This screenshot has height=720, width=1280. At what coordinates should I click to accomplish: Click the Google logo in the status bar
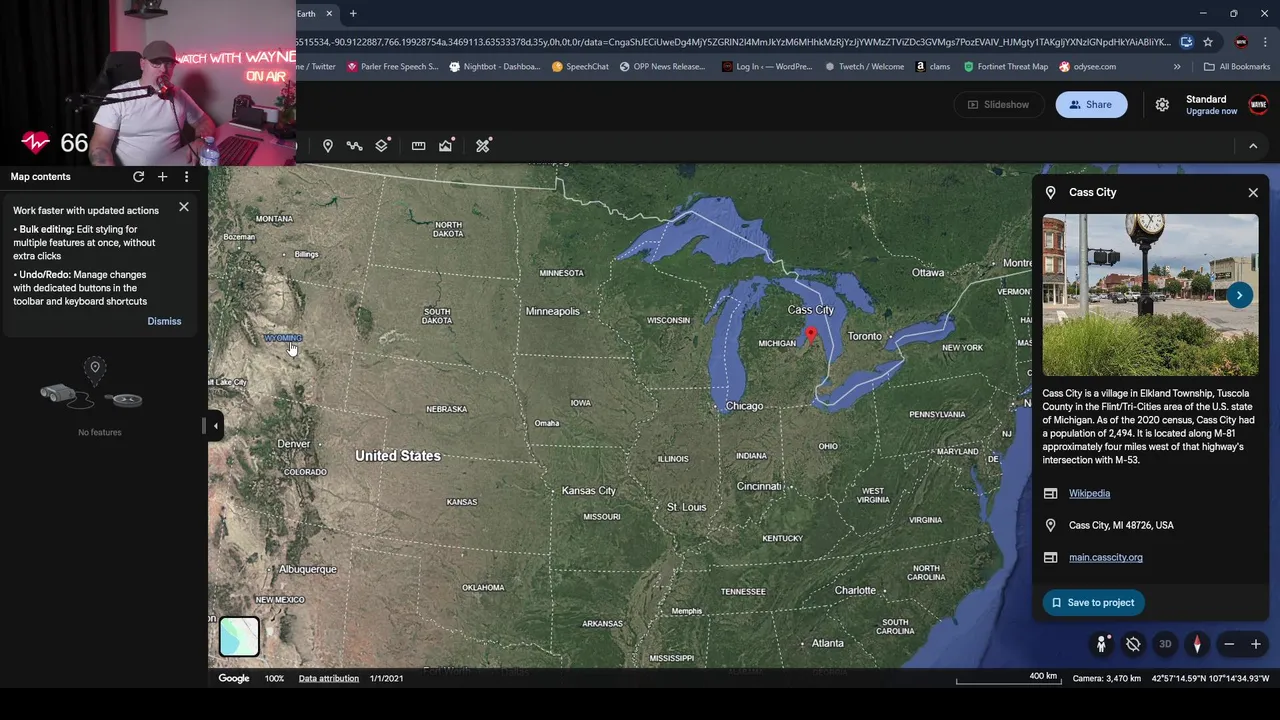click(234, 678)
